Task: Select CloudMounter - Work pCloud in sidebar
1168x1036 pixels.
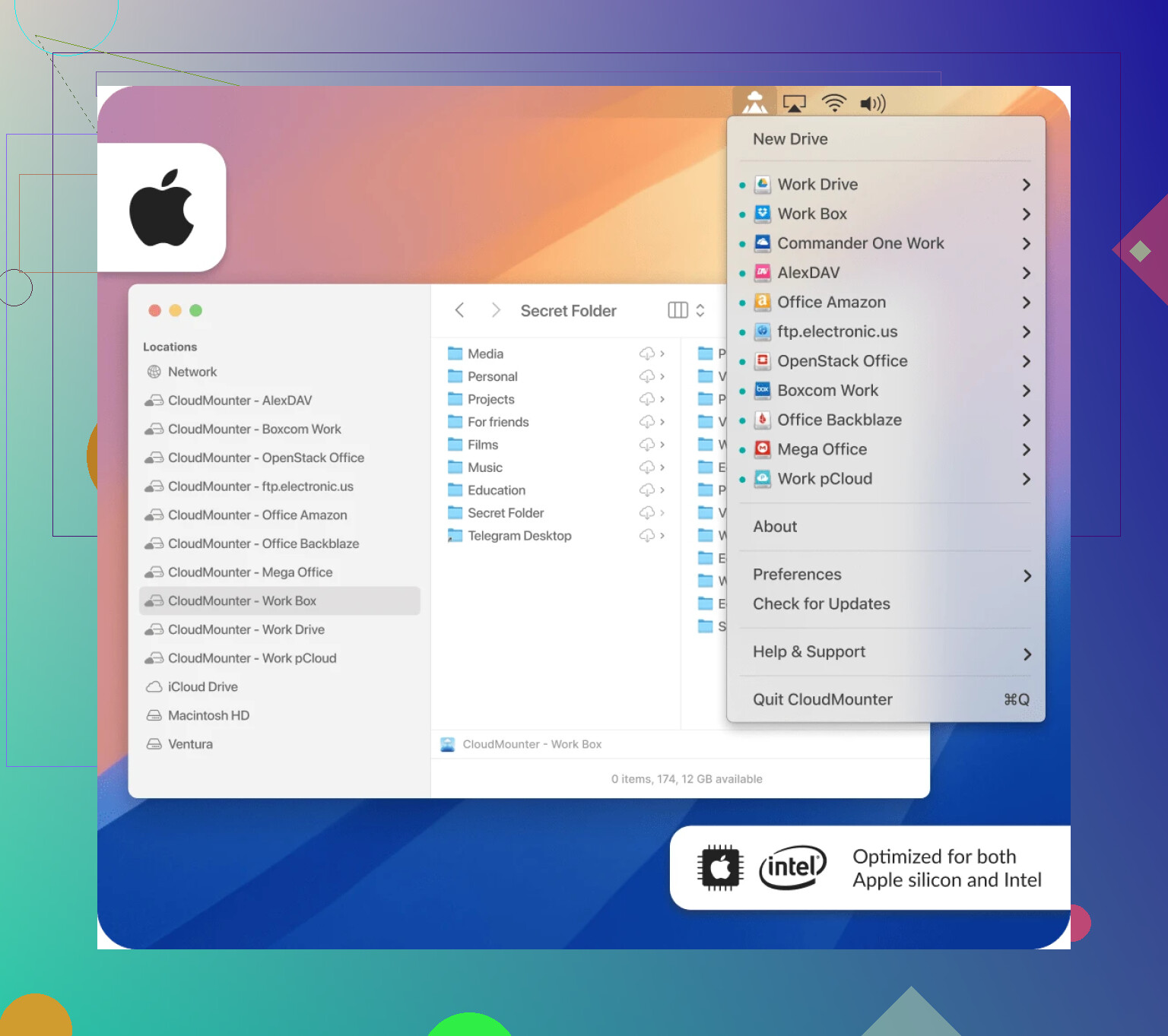Action: (x=280, y=658)
